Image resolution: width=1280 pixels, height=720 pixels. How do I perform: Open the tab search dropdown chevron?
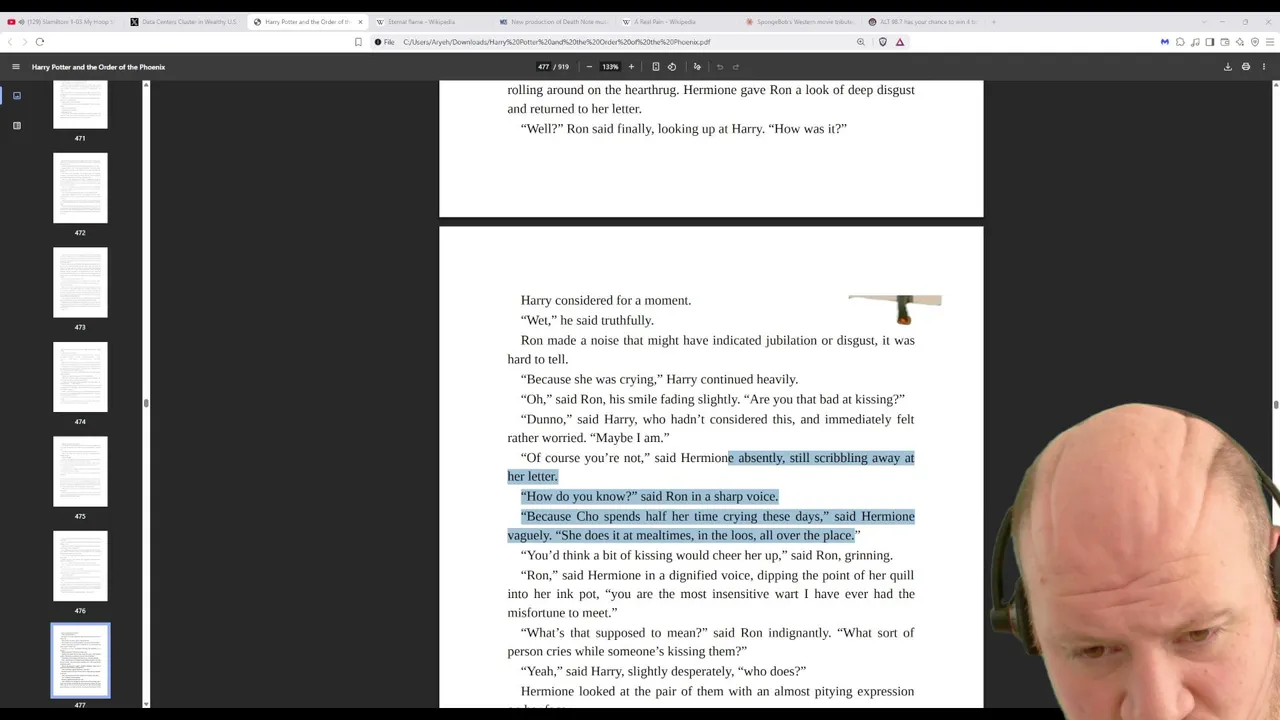(1204, 21)
